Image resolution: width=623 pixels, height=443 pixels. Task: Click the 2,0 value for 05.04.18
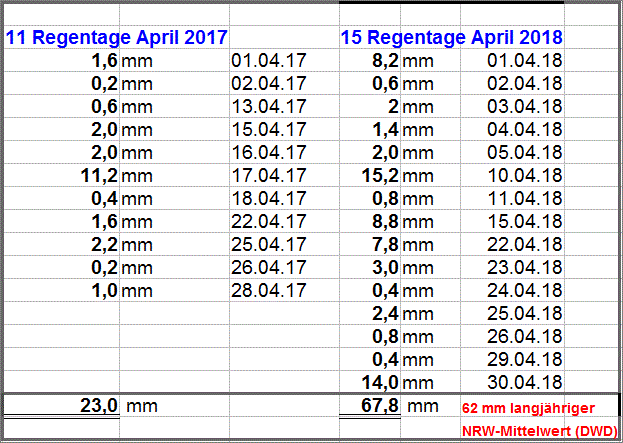tap(385, 153)
